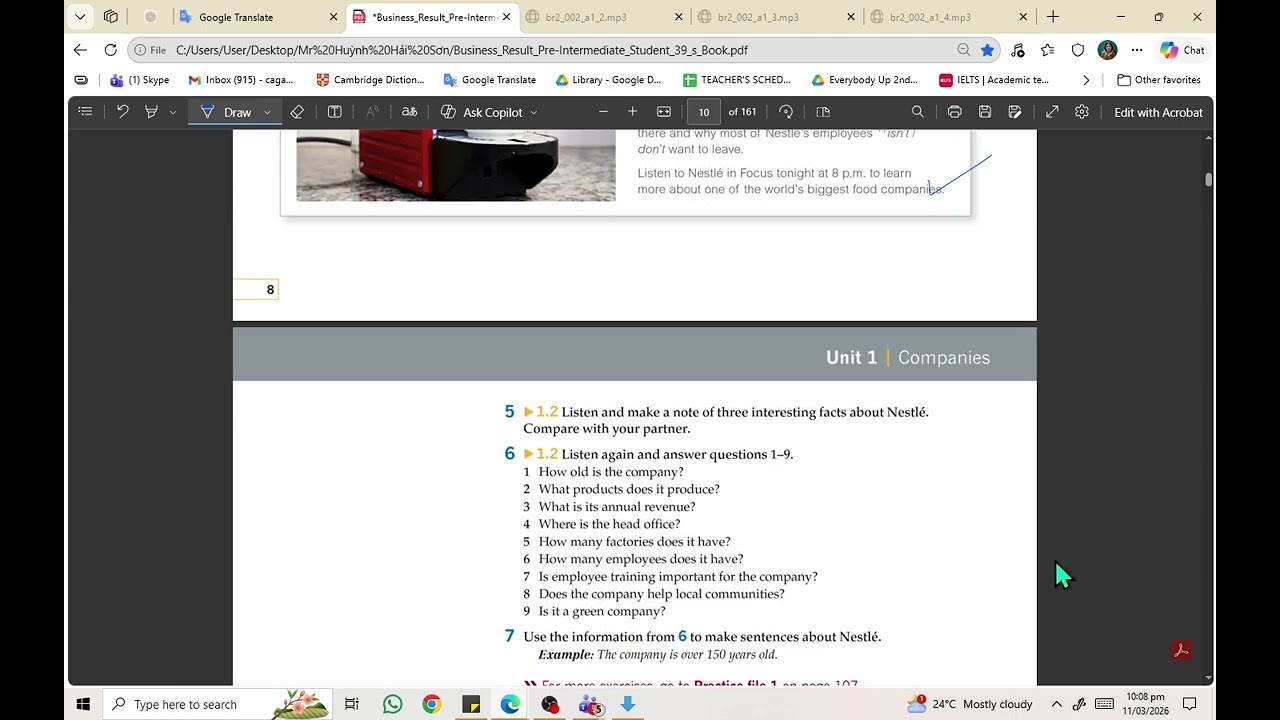Open the browser profile avatar
Viewport: 1280px width, 720px height.
[1107, 50]
